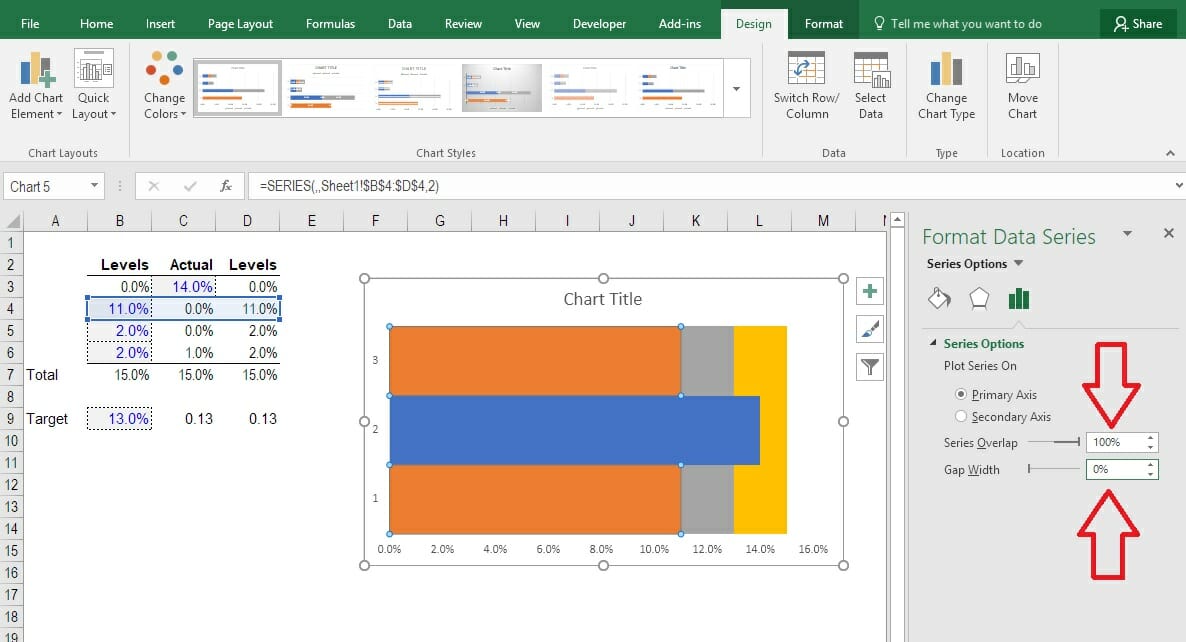Open the Effects pentagon icon tab
The image size is (1186, 642).
click(x=978, y=298)
